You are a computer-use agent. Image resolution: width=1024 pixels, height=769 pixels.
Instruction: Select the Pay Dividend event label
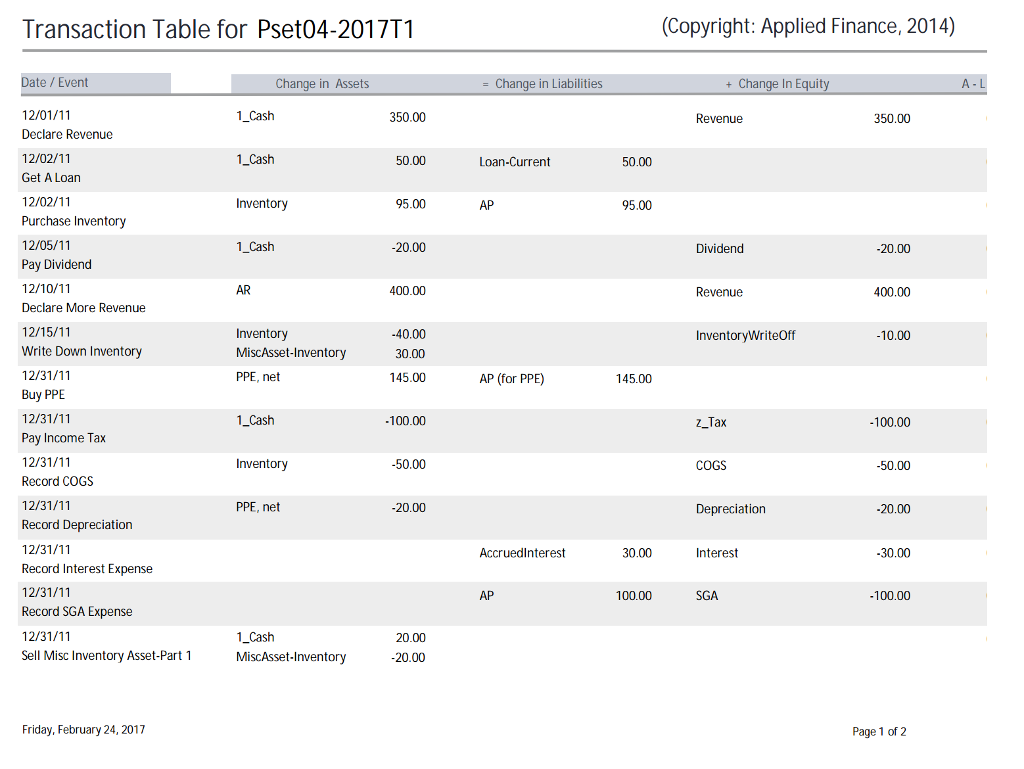pos(57,265)
